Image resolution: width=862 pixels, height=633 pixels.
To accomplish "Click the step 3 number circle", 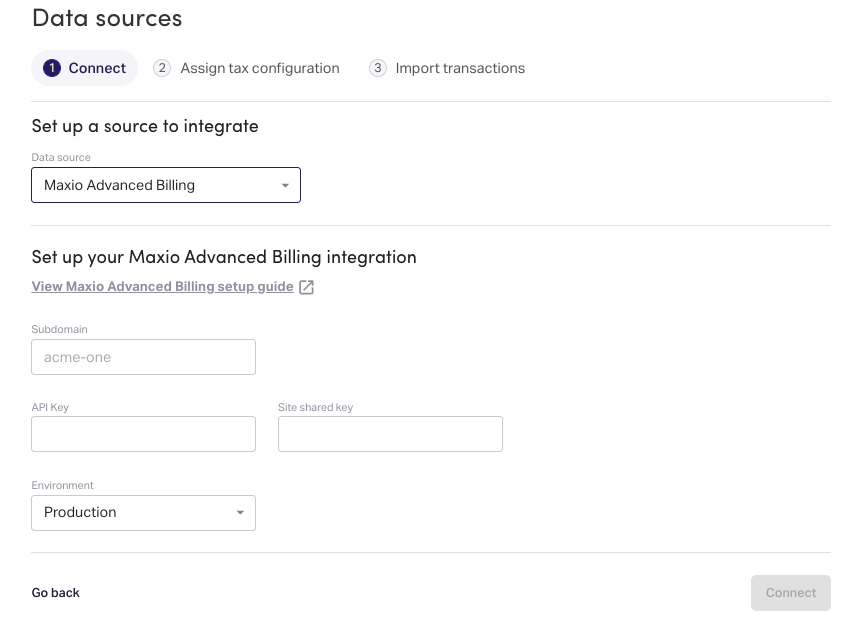I will [378, 68].
